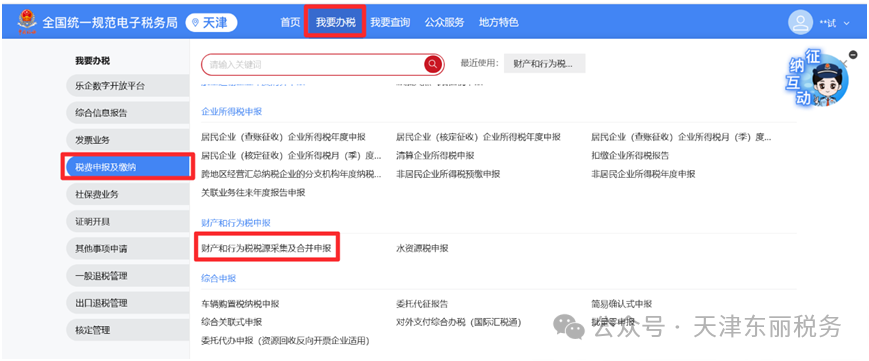This screenshot has width=869, height=361.
Task: Open 简易确认式申报 link
Action: [x=622, y=304]
